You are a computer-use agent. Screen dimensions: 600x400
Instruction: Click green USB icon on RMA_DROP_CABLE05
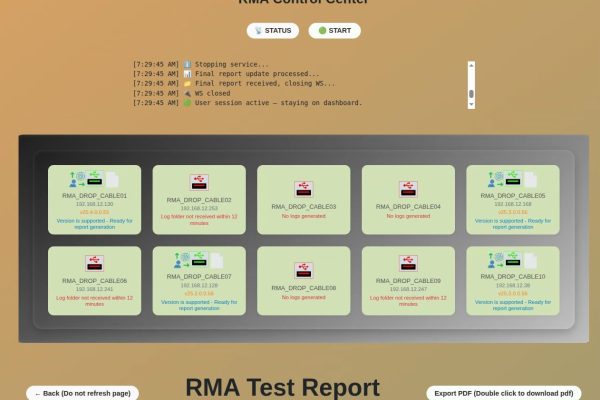[513, 178]
